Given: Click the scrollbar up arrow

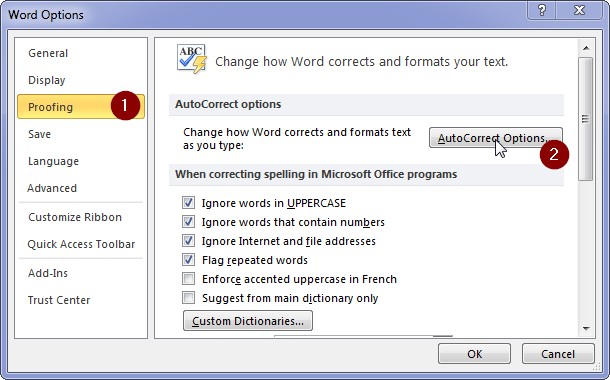Looking at the screenshot, I should pyautogui.click(x=586, y=48).
